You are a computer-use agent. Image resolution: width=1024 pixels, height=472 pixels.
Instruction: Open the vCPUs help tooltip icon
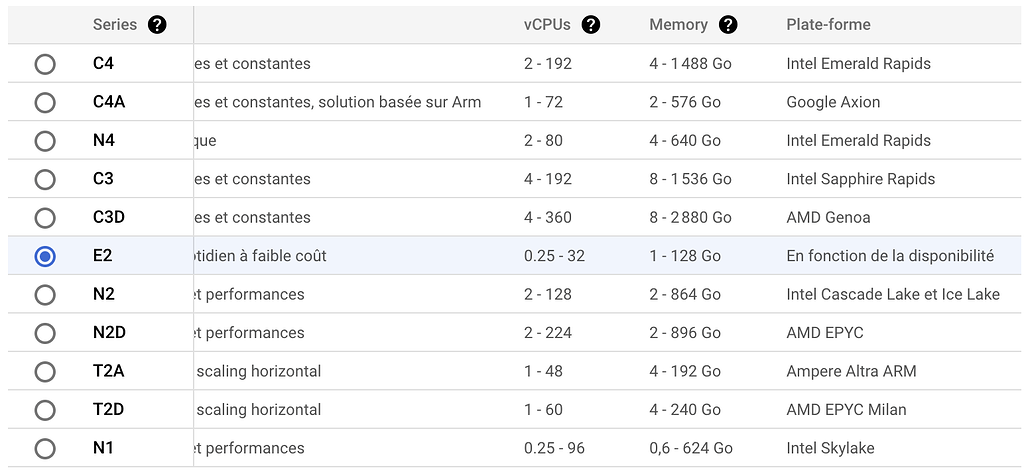point(591,25)
